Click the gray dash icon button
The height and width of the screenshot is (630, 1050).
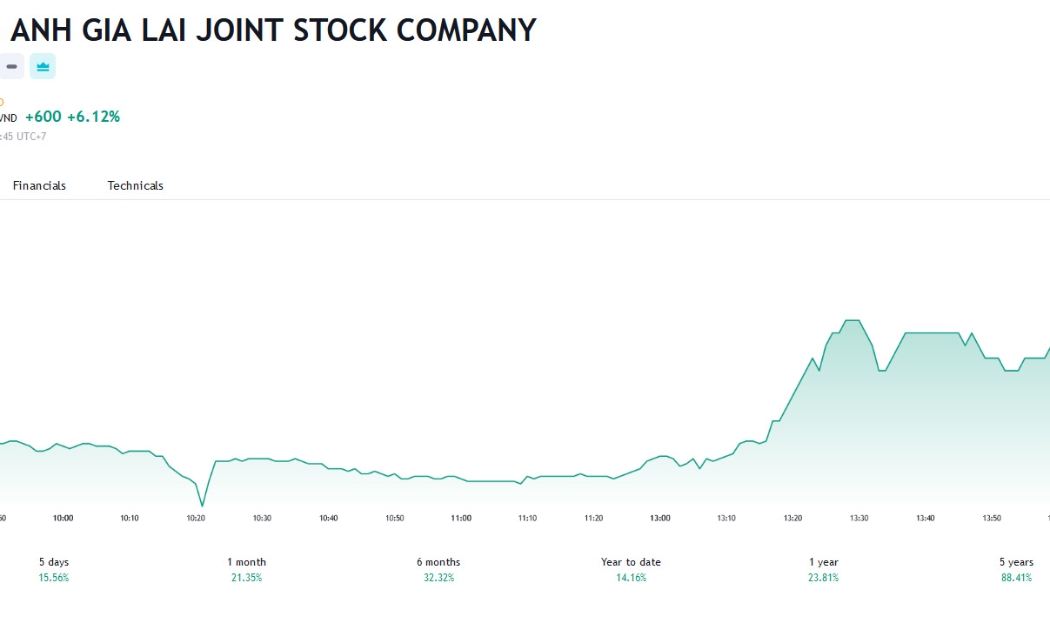coord(11,66)
